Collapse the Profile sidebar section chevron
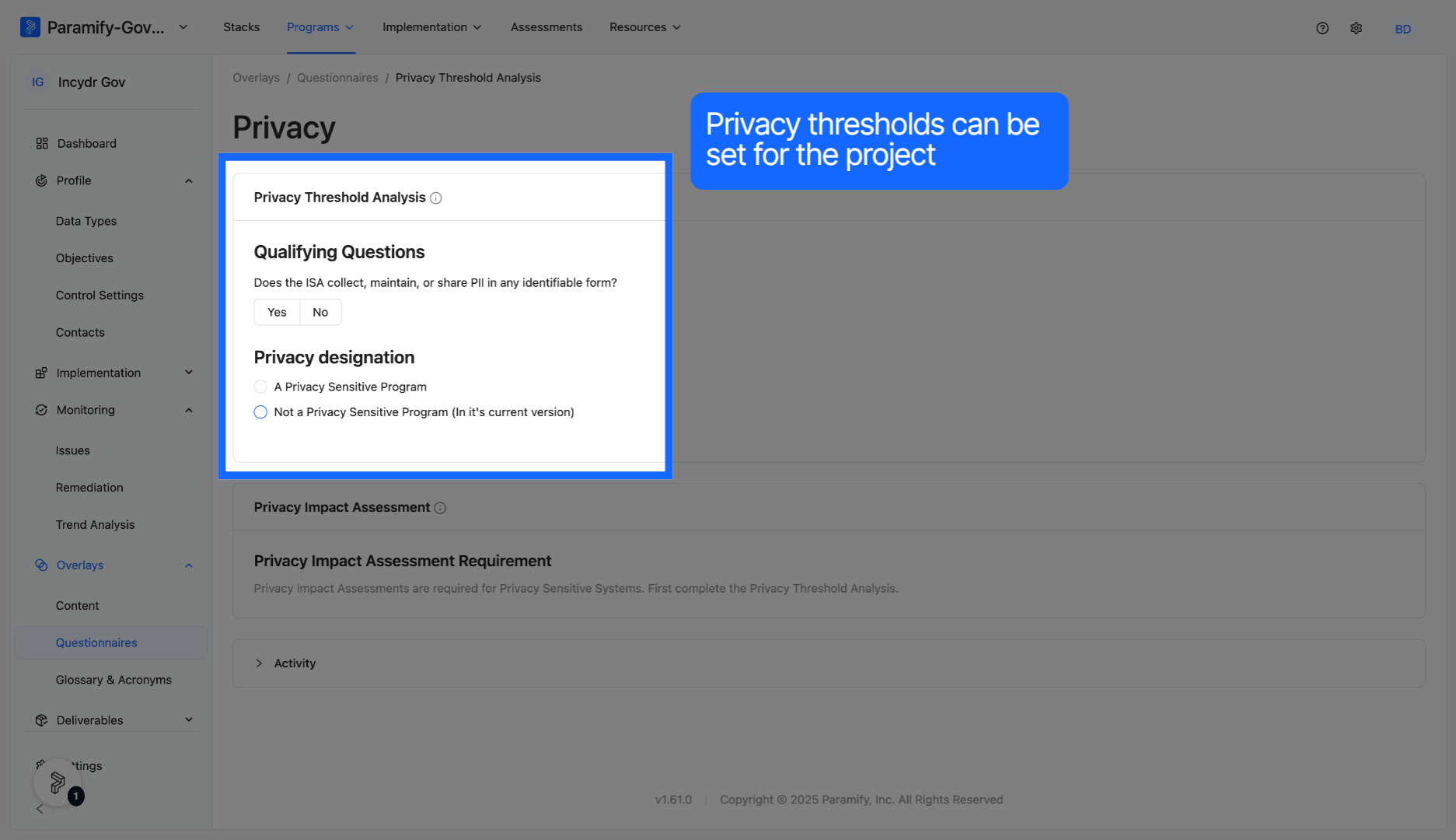The image size is (1456, 840). pos(189,180)
